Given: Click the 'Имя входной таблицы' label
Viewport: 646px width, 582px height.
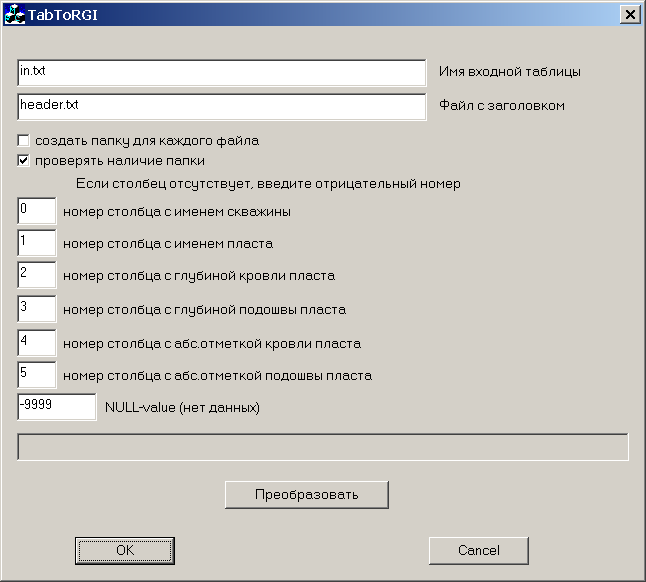Looking at the screenshot, I should [x=510, y=72].
